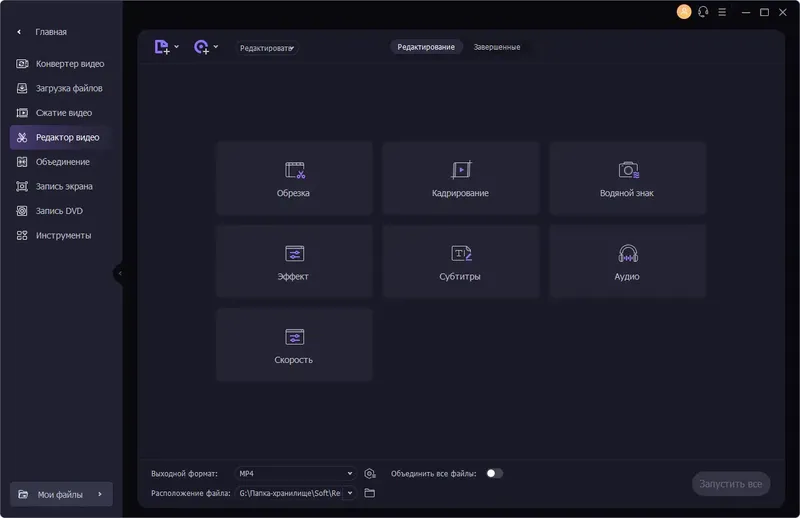Switch to Завершенные tab
The height and width of the screenshot is (518, 800).
(496, 47)
